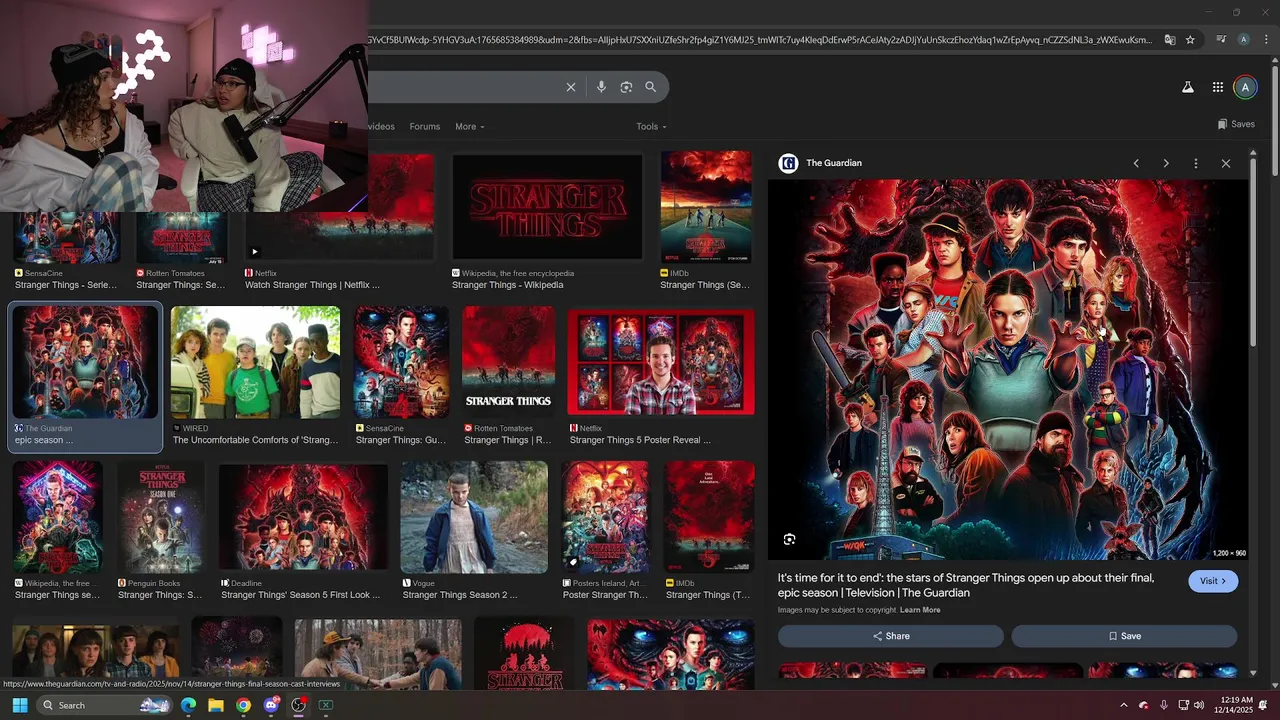Open the Google apps grid
Image resolution: width=1280 pixels, height=720 pixels.
pos(1218,87)
